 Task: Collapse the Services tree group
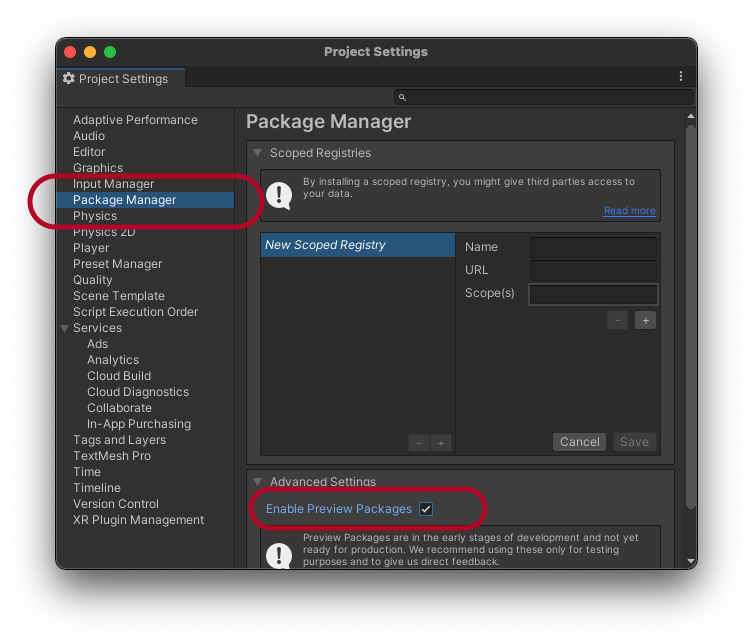[64, 328]
